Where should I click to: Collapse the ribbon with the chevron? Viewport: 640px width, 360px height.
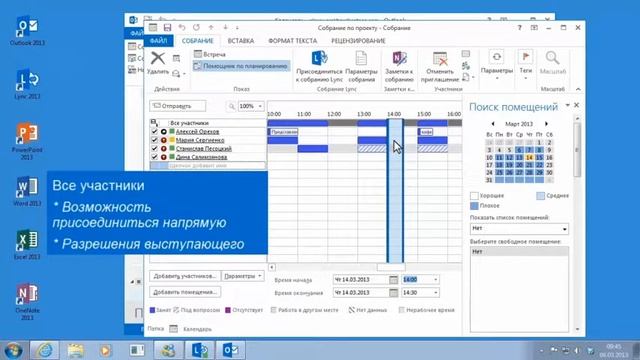click(578, 89)
